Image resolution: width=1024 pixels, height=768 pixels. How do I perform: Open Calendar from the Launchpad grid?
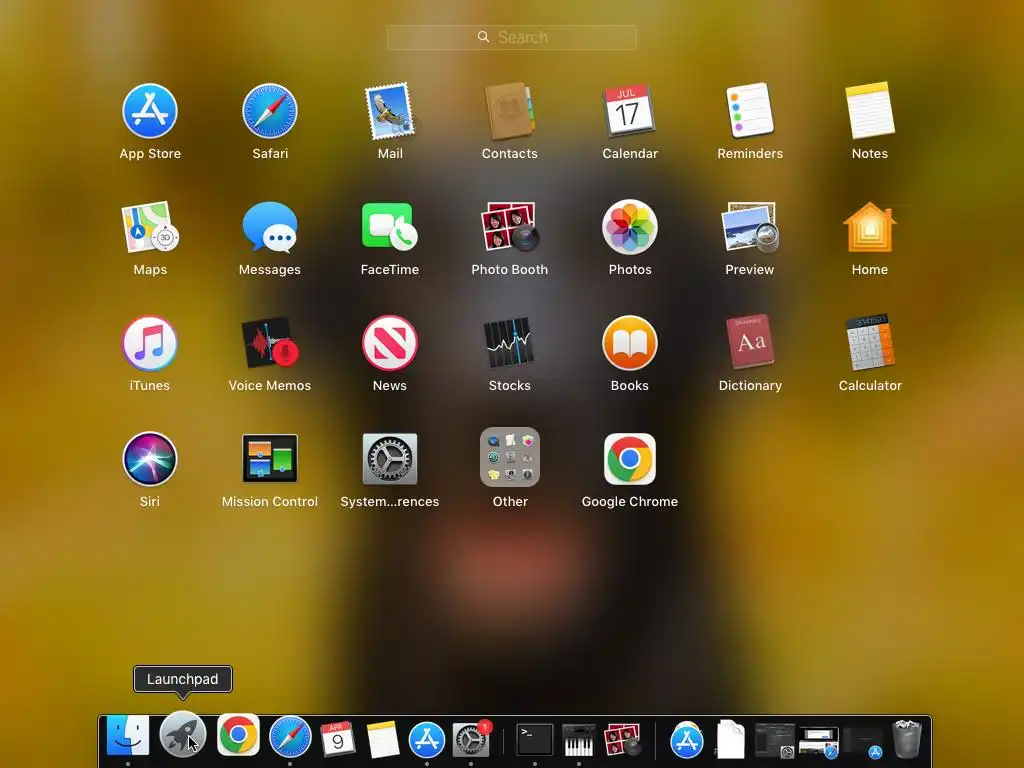pyautogui.click(x=630, y=111)
